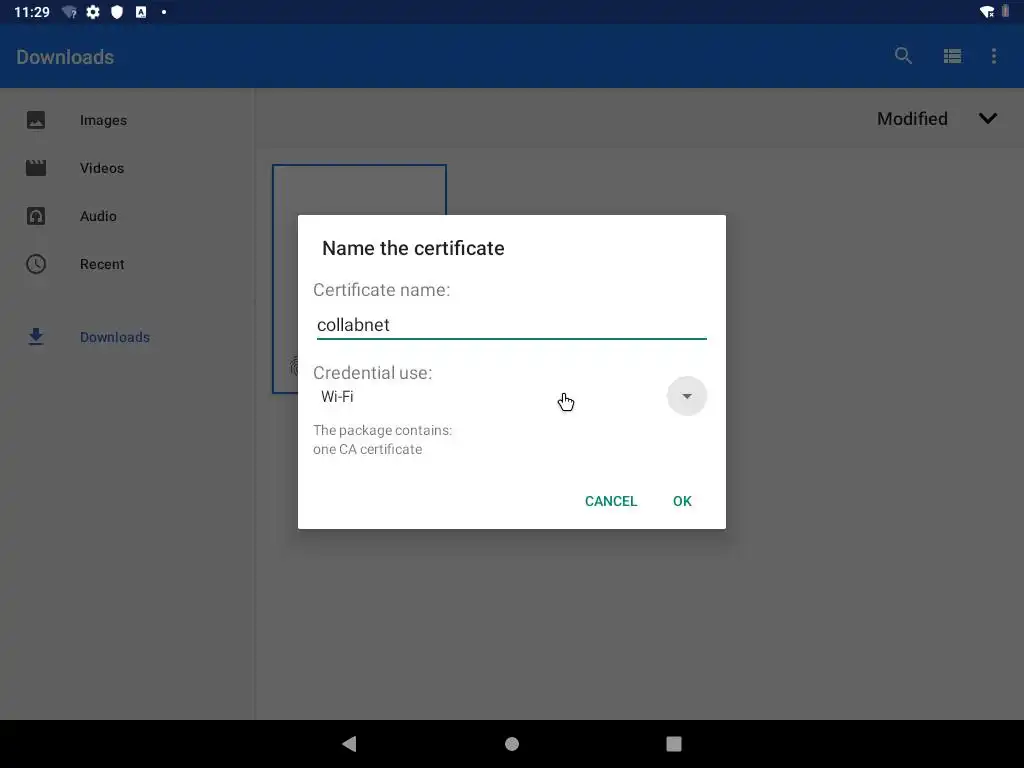Click the Downloads title in app bar
The width and height of the screenshot is (1024, 768).
pyautogui.click(x=65, y=57)
